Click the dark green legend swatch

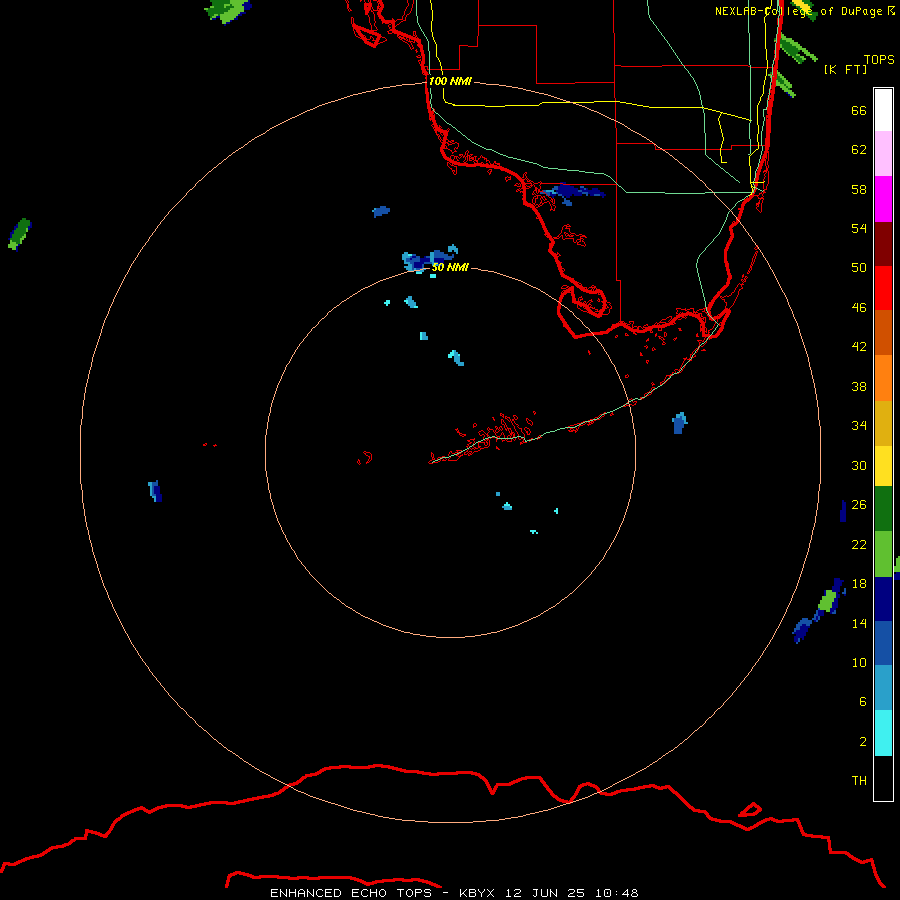coord(883,509)
